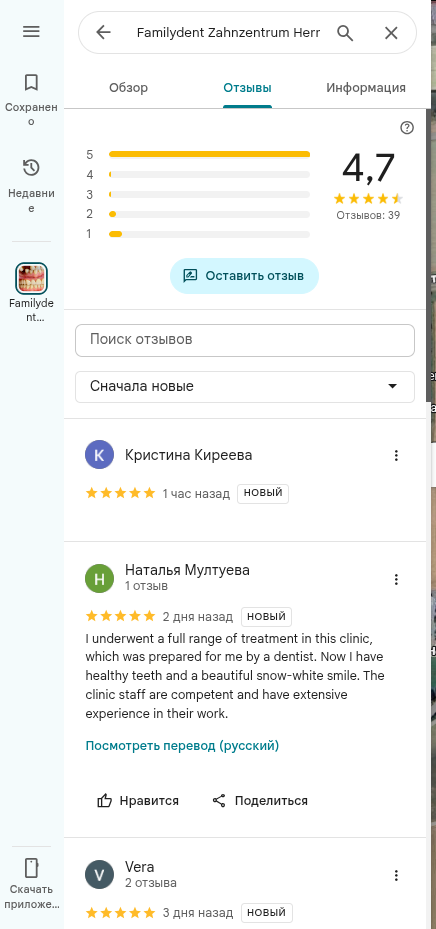Click Посмотреть перевод (русский) link
The height and width of the screenshot is (929, 436).
182,745
